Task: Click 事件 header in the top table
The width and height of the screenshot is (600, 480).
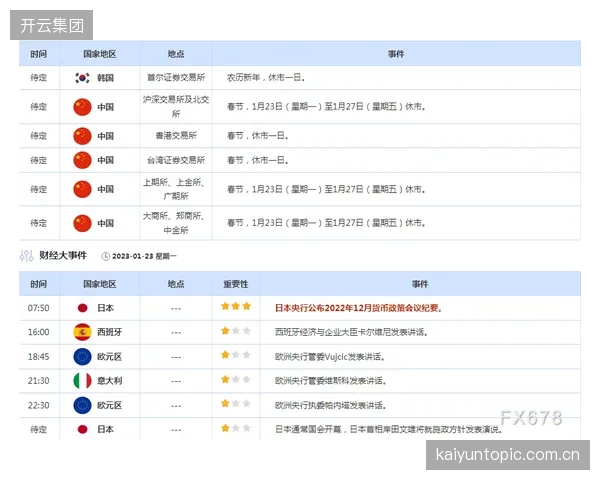Action: (x=396, y=54)
